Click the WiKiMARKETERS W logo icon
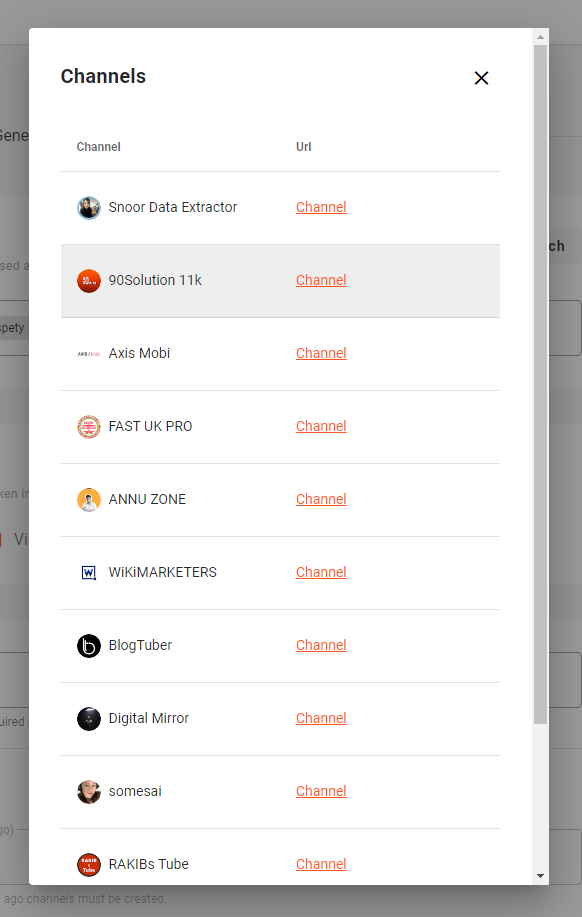 (x=89, y=573)
